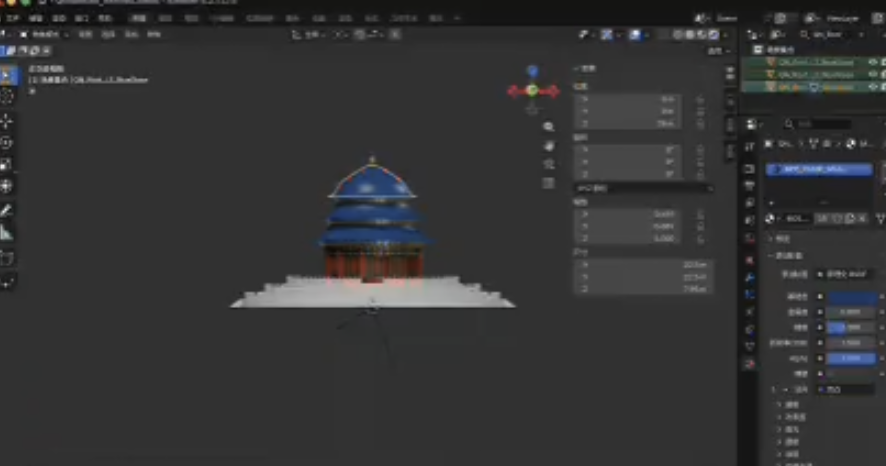Open the Material properties tab
886x466 pixels.
749,364
